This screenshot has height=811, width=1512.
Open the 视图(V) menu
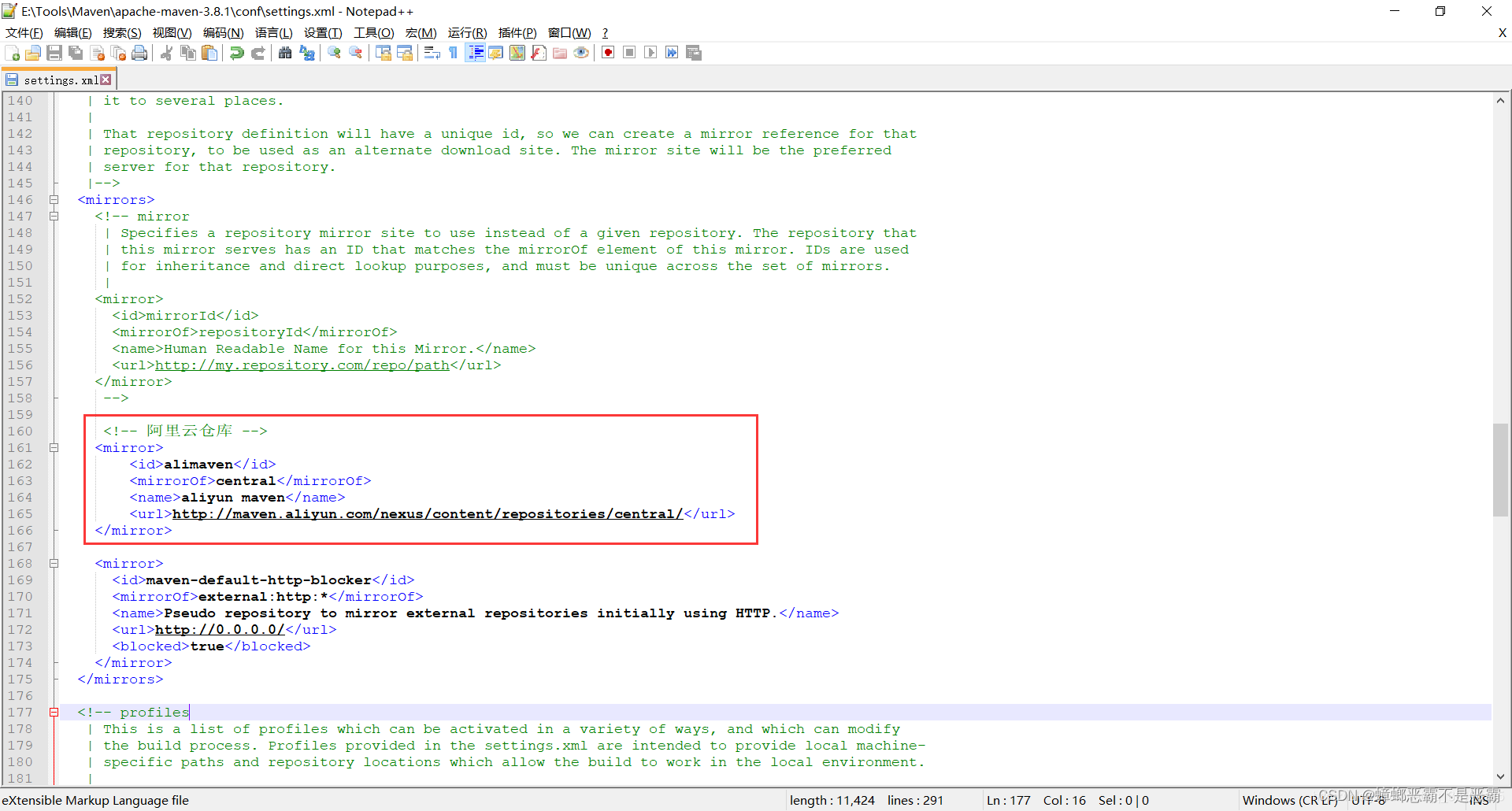pyautogui.click(x=172, y=32)
